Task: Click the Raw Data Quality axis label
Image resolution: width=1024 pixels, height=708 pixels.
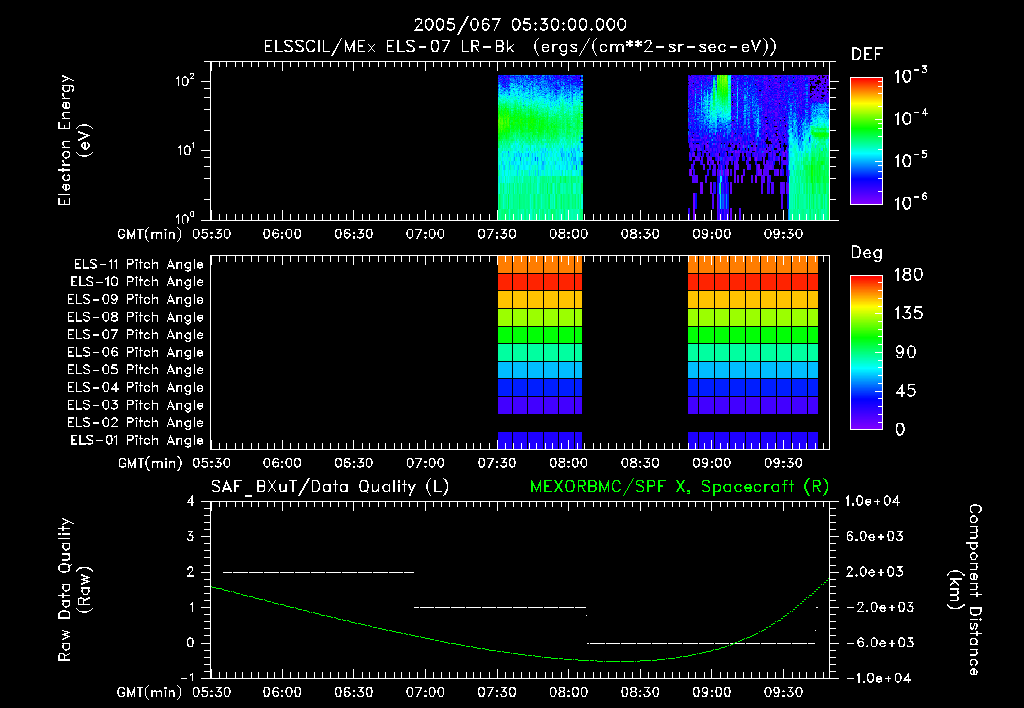Action: click(74, 590)
